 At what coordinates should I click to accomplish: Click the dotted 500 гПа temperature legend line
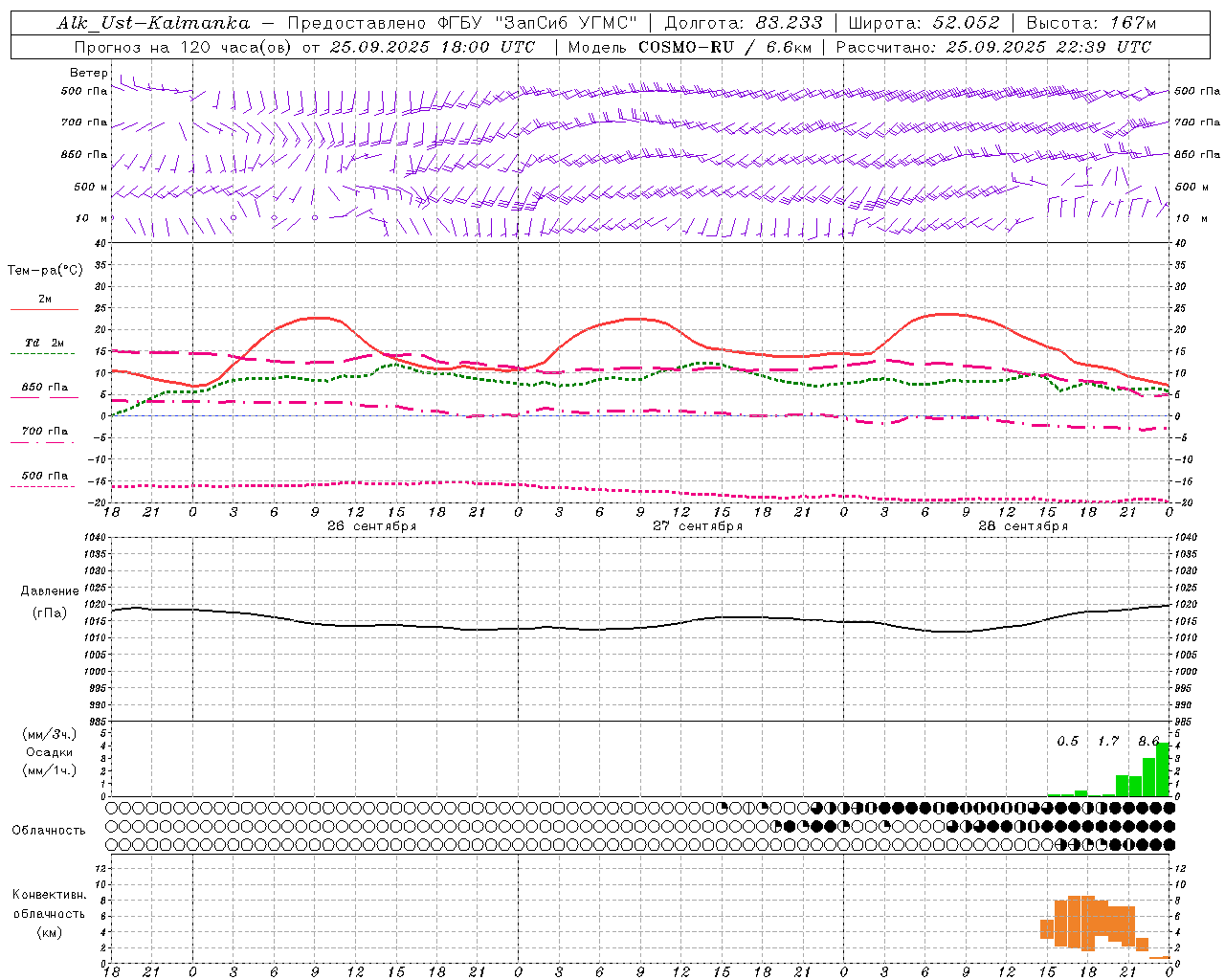[43, 486]
